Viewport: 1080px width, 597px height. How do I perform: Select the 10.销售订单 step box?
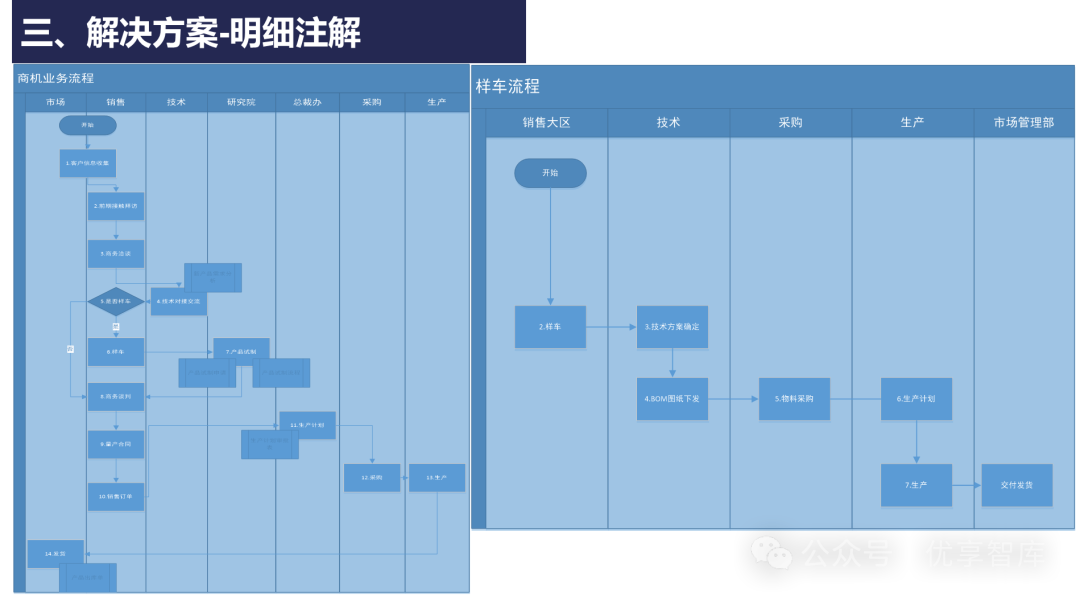click(116, 496)
